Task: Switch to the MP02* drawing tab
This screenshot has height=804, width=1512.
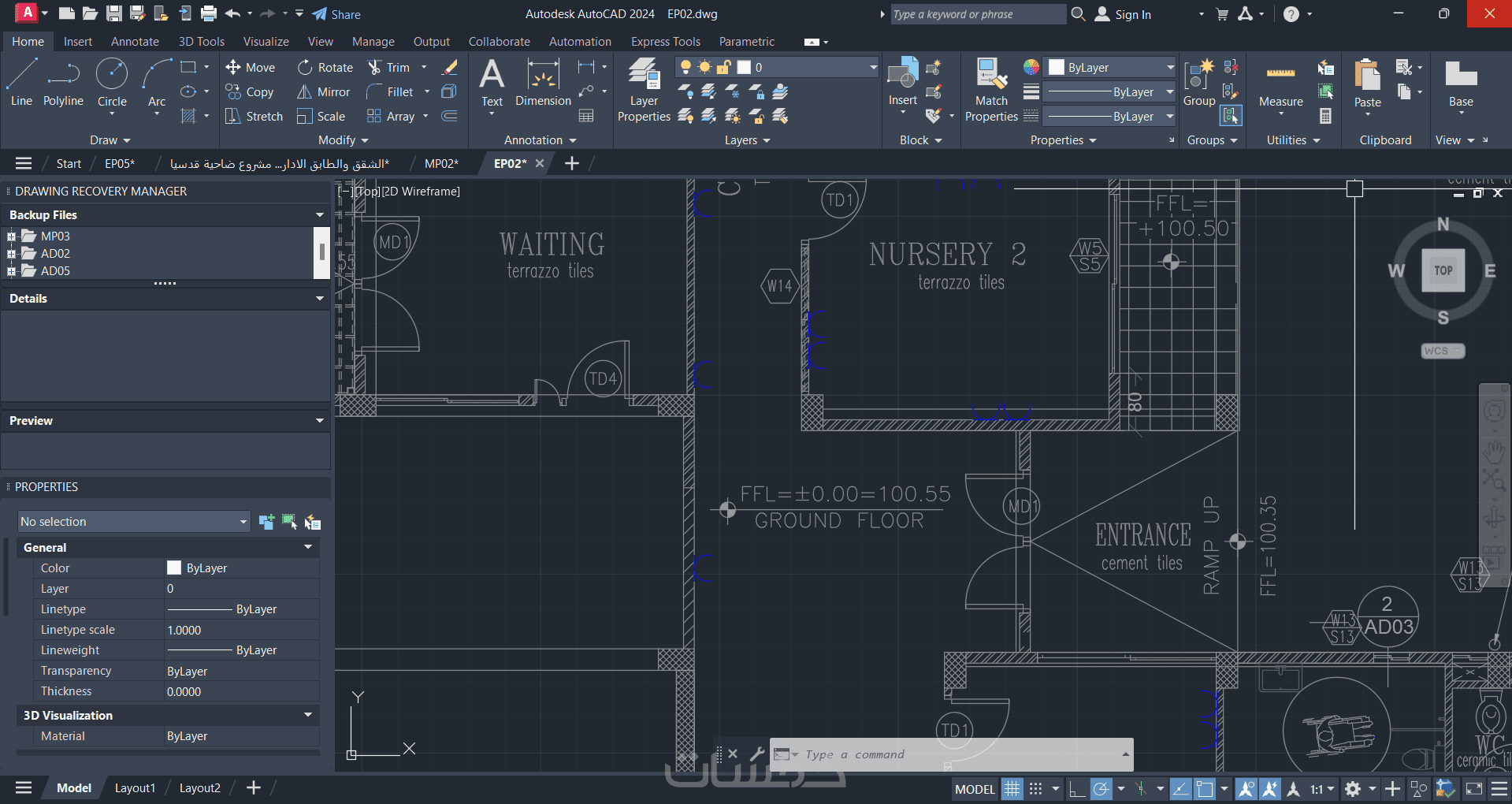Action: click(x=441, y=164)
